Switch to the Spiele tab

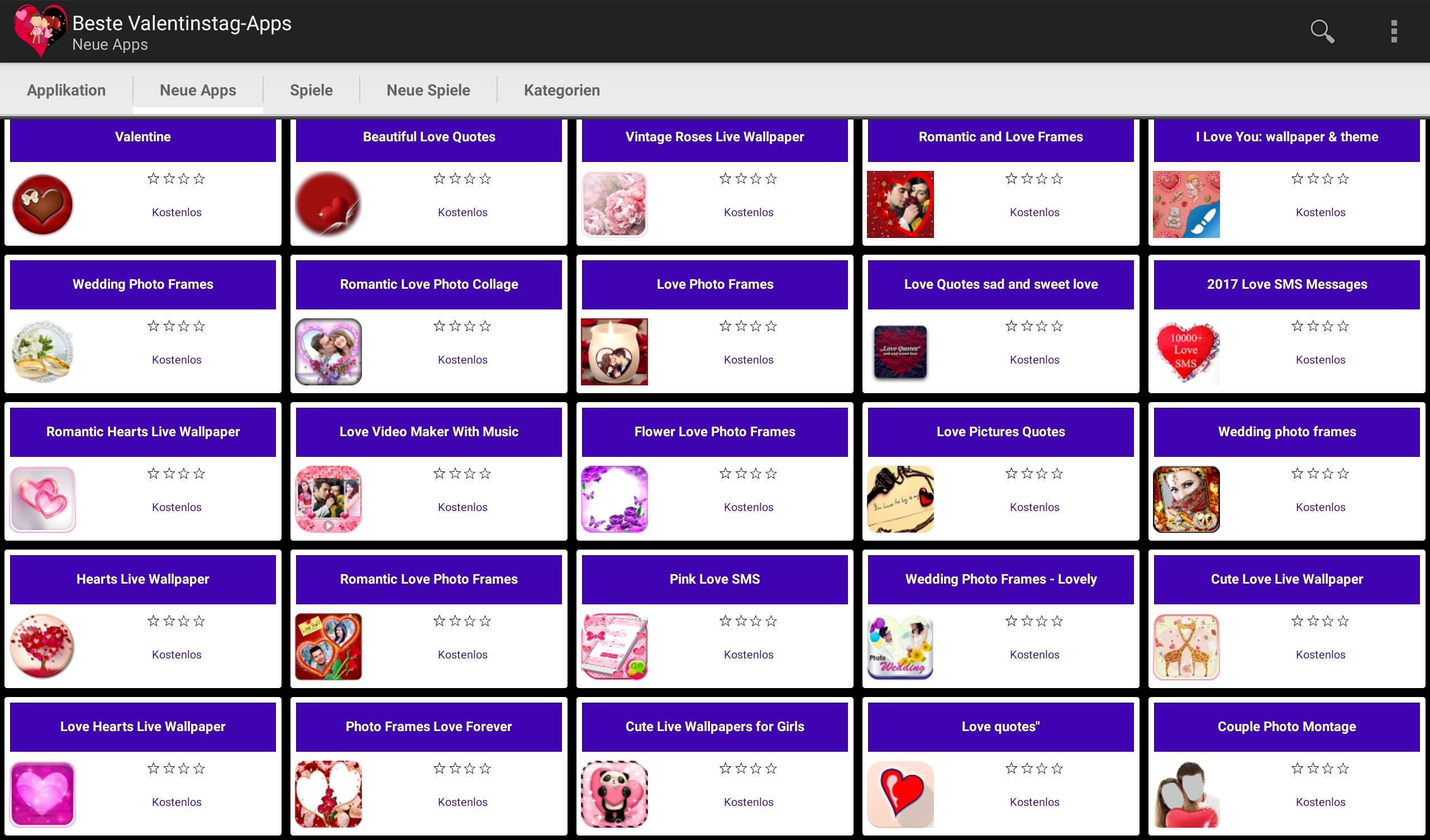tap(311, 90)
